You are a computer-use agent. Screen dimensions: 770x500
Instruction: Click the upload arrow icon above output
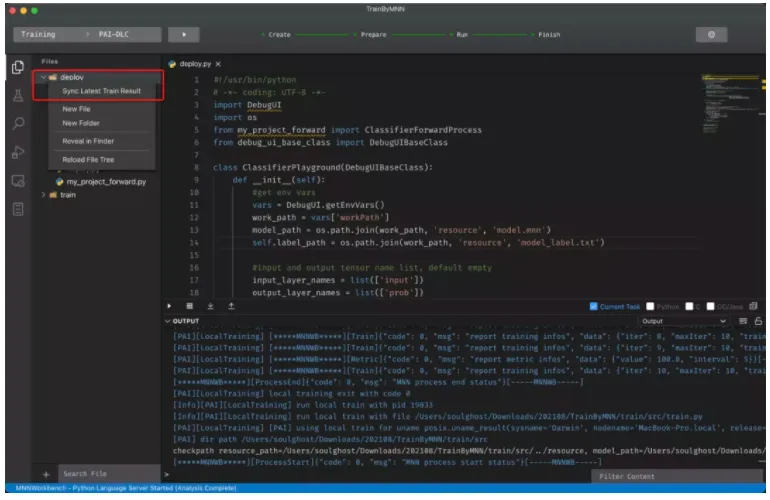pyautogui.click(x=231, y=306)
